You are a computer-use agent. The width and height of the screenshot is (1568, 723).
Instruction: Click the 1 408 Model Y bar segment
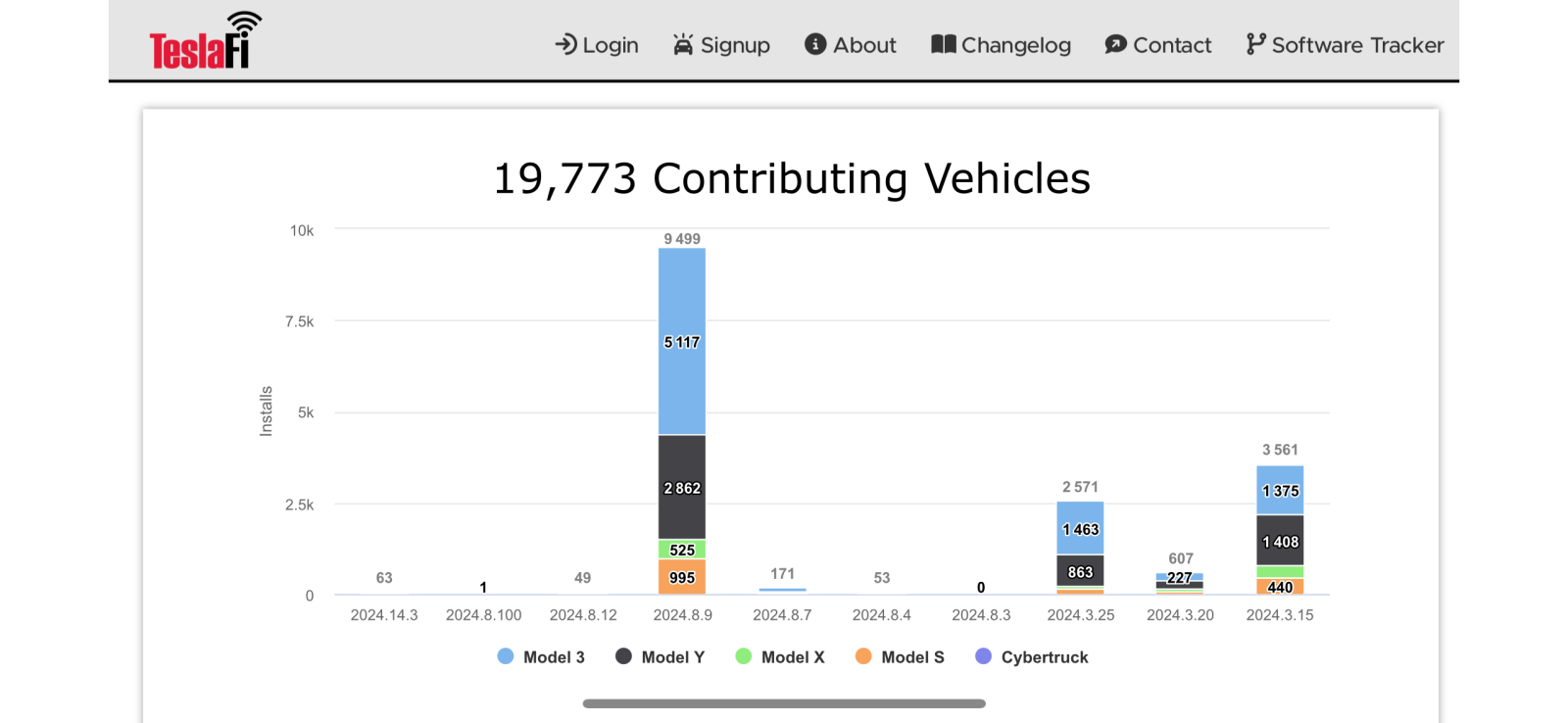(x=1280, y=541)
